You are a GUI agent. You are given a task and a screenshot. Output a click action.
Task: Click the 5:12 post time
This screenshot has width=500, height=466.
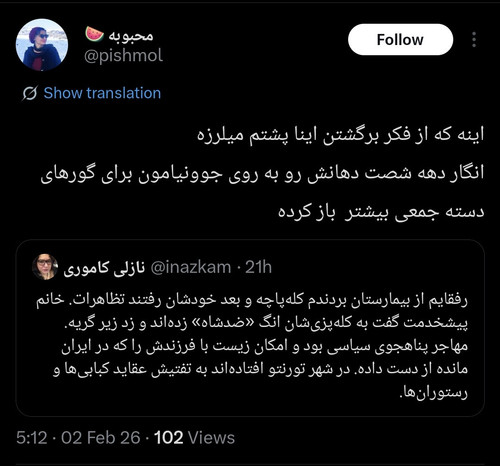pos(32,438)
